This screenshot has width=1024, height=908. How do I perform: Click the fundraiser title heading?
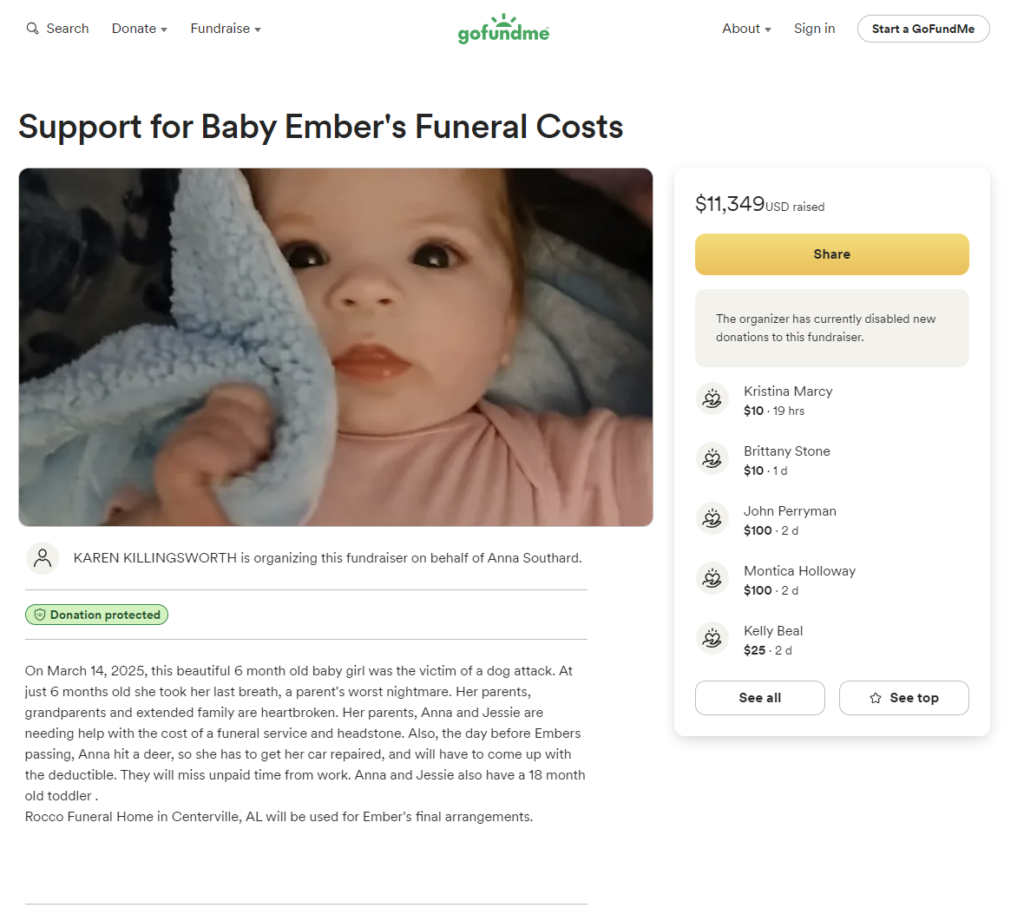click(320, 127)
